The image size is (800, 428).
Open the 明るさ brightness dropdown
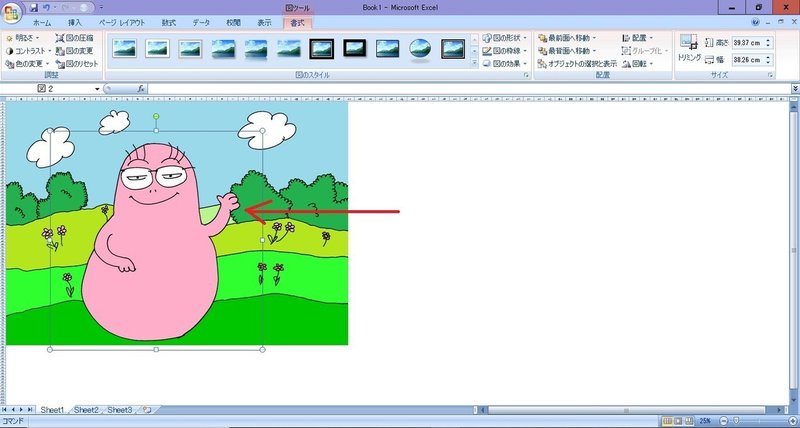[22, 38]
